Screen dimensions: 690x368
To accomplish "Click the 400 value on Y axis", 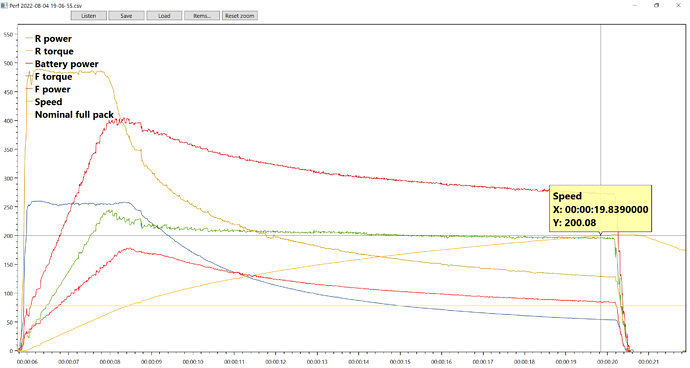I will click(8, 121).
